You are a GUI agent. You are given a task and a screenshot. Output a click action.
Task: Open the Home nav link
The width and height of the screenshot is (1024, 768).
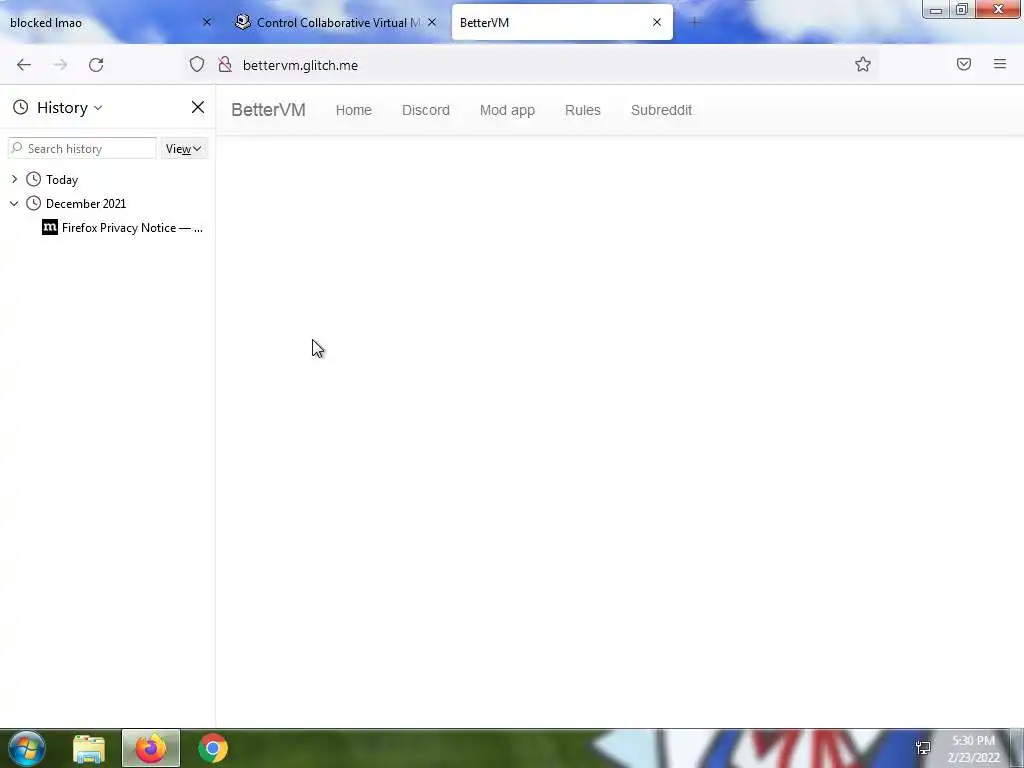[353, 110]
